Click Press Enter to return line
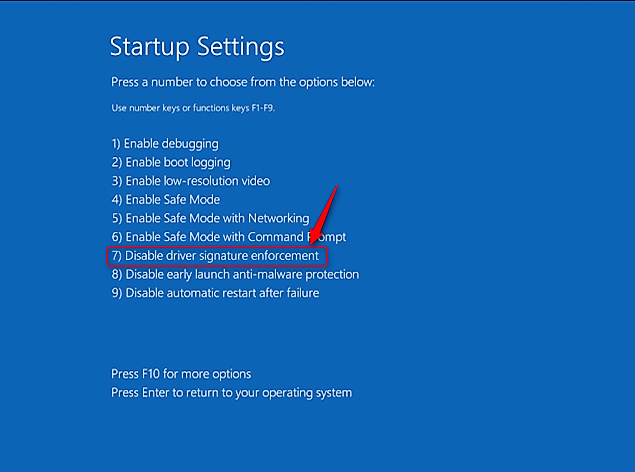Image resolution: width=635 pixels, height=472 pixels. click(x=231, y=393)
